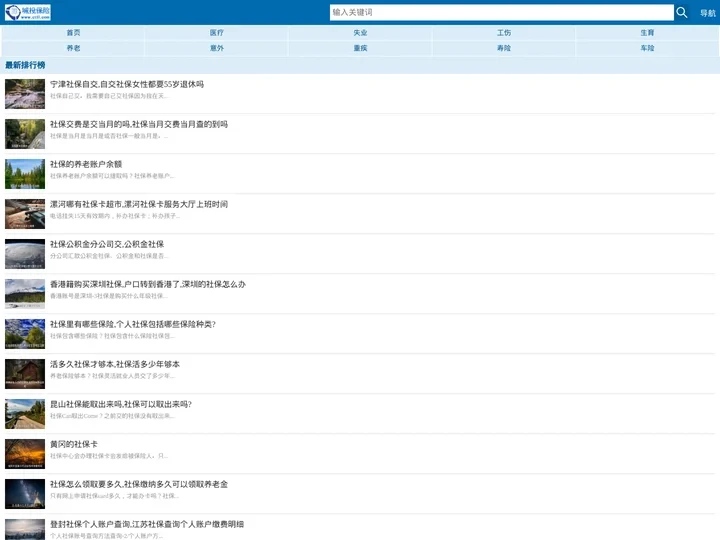Viewport: 720px width, 540px height.
Task: Open the 意外 category
Action: [217, 48]
